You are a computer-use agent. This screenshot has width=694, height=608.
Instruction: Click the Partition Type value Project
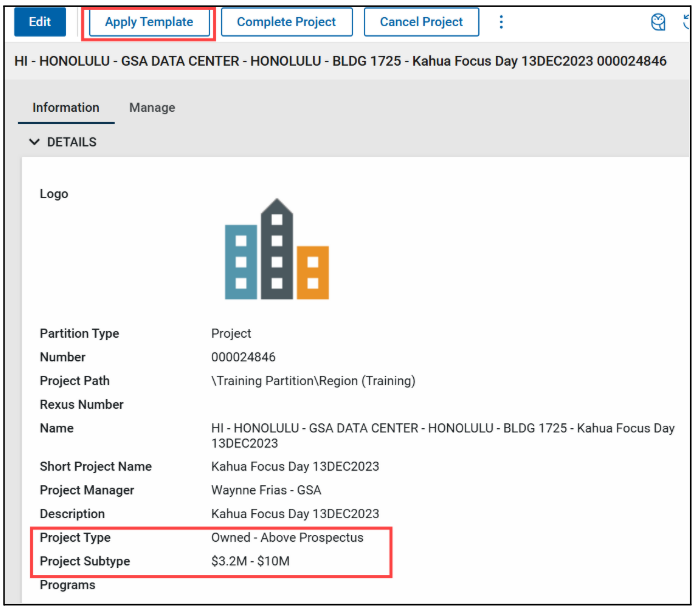click(231, 334)
